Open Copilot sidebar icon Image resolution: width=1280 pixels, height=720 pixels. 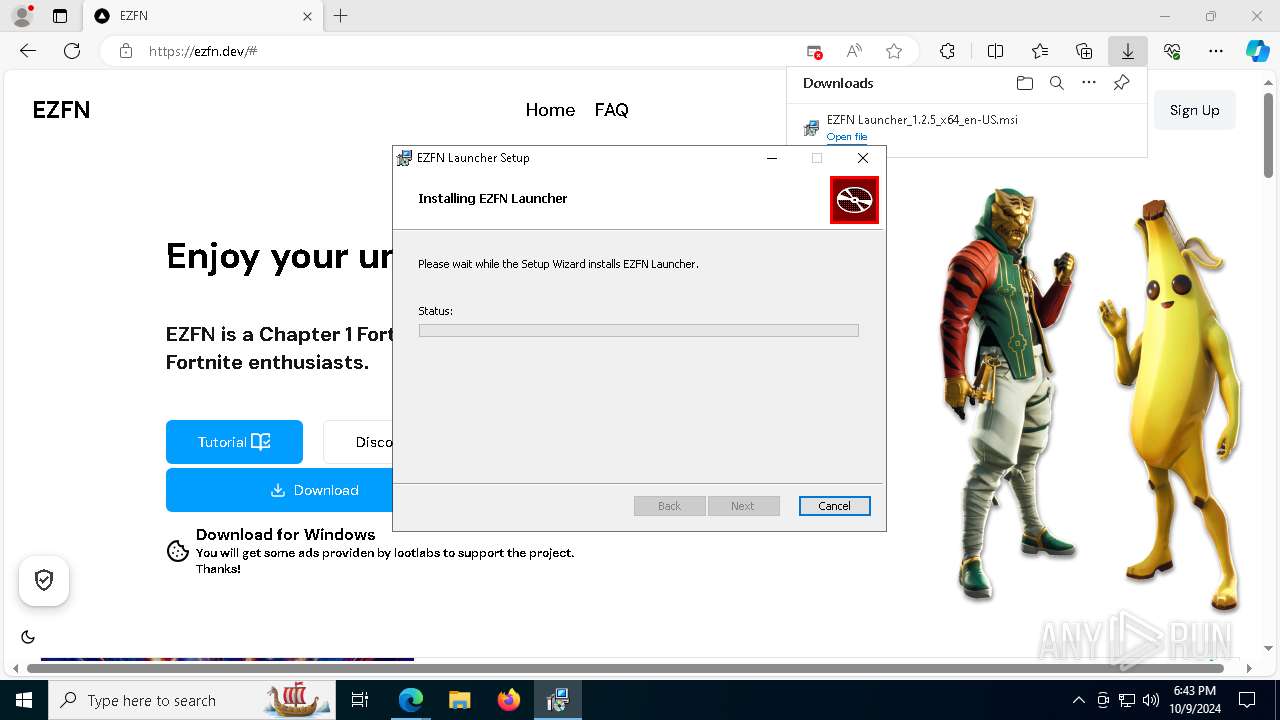tap(1258, 51)
